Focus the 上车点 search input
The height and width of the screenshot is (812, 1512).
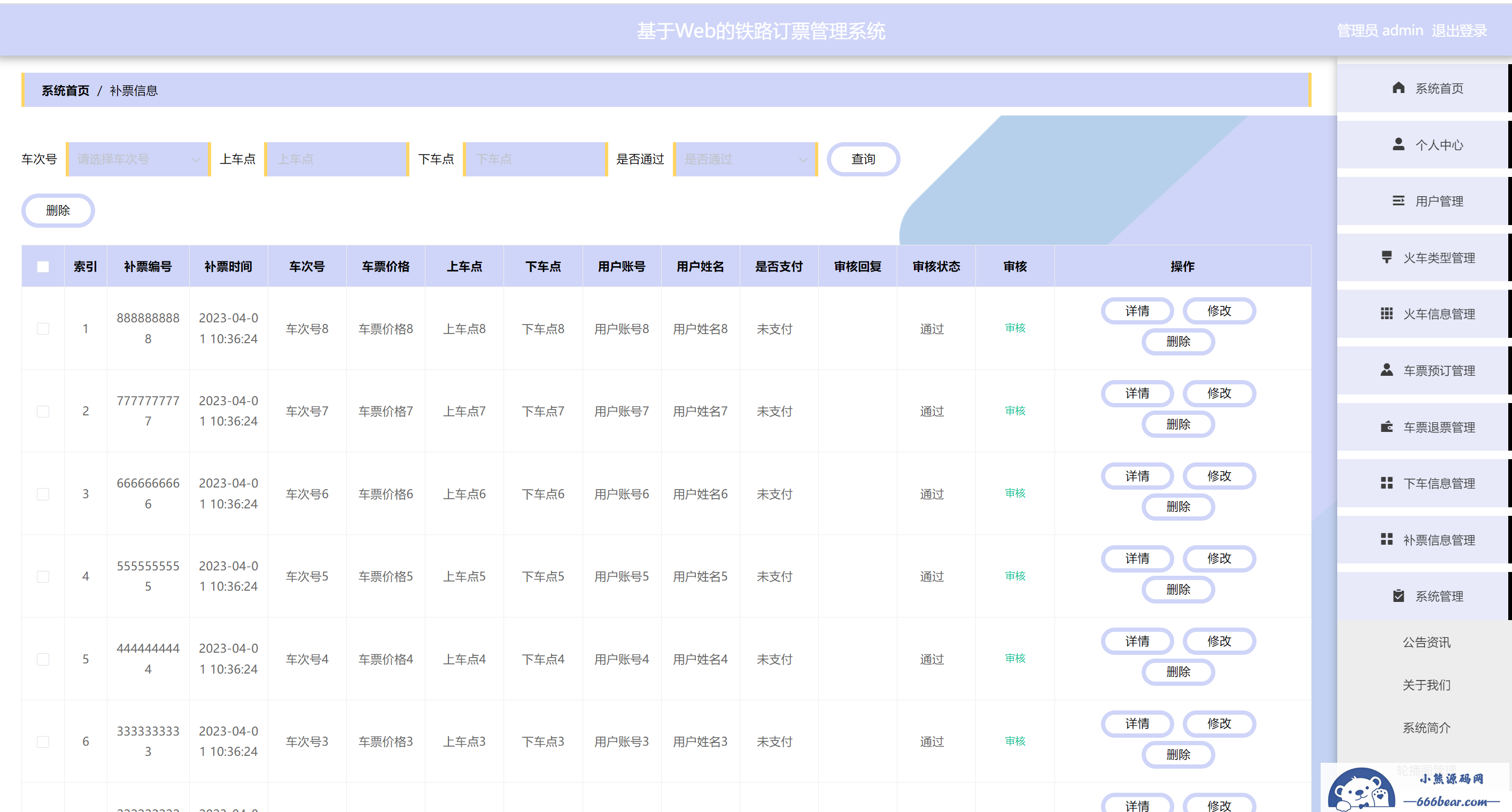337,159
